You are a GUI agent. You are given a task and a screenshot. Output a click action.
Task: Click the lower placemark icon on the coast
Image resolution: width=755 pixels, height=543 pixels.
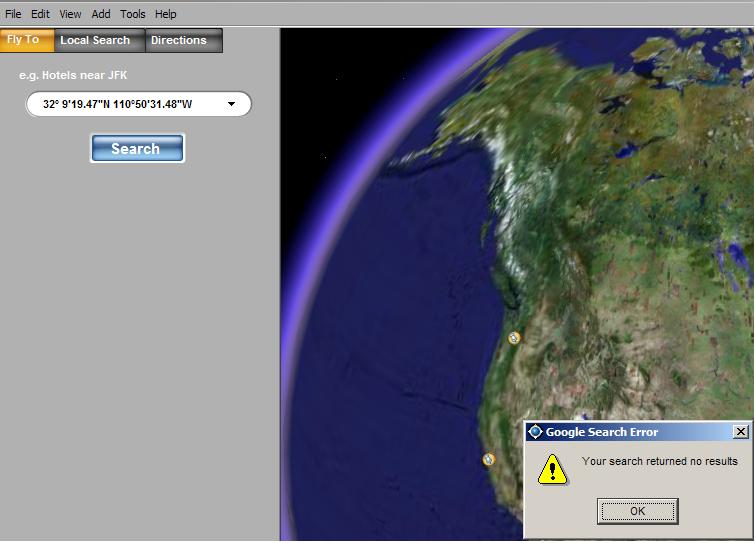pos(488,459)
